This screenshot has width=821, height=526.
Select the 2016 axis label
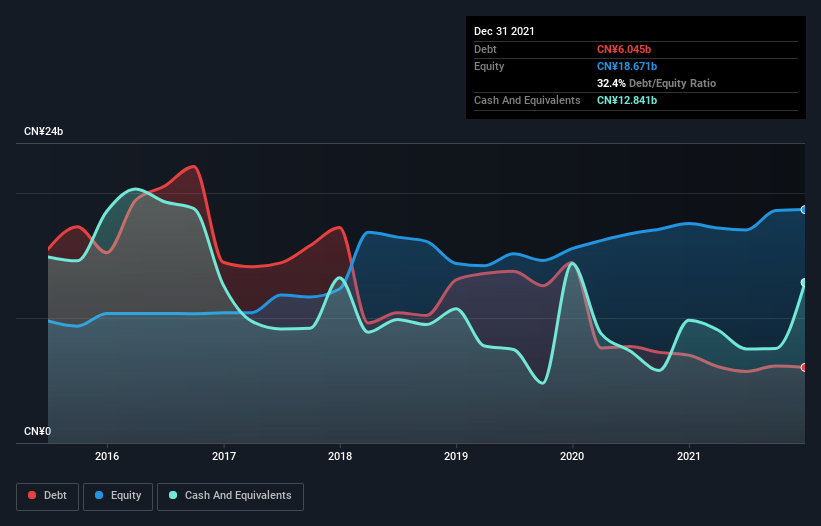click(107, 456)
